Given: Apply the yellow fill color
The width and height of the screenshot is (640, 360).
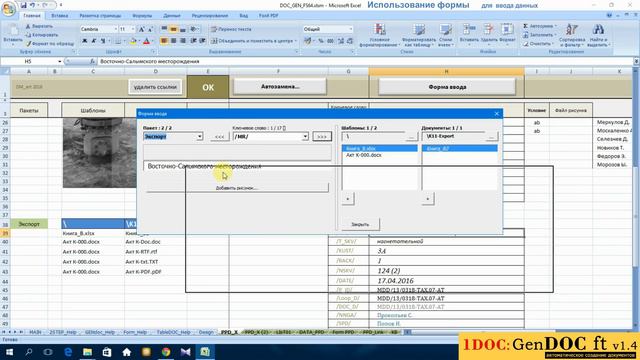Looking at the screenshot, I should pos(133,41).
